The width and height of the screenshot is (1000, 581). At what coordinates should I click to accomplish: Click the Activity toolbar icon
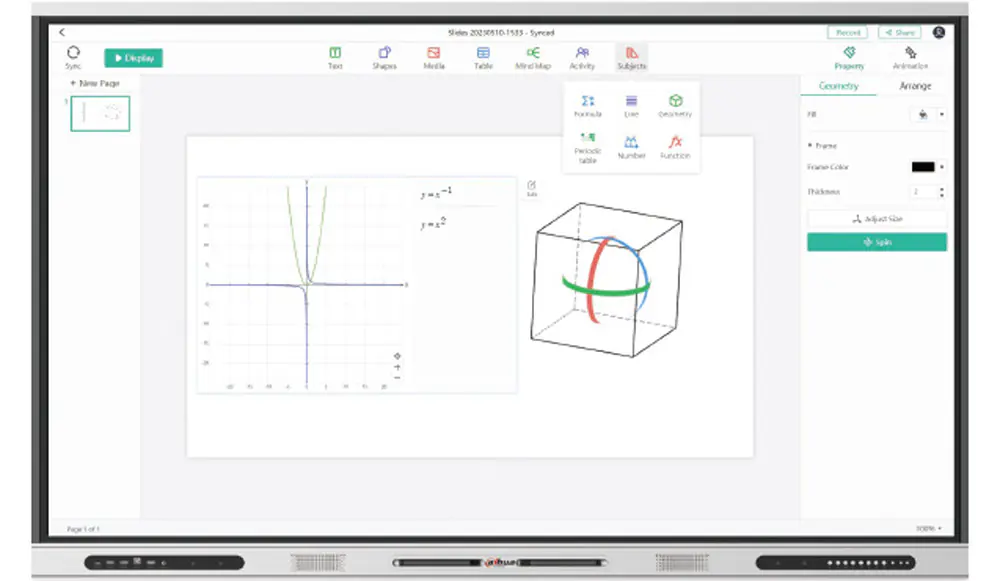click(x=582, y=57)
